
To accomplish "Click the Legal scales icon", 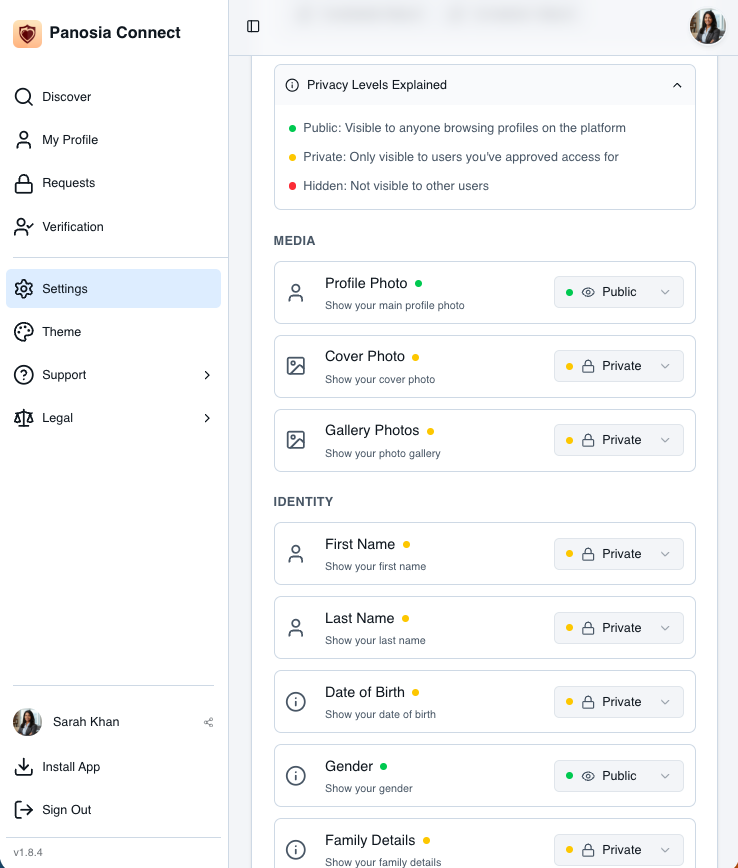I will (24, 418).
